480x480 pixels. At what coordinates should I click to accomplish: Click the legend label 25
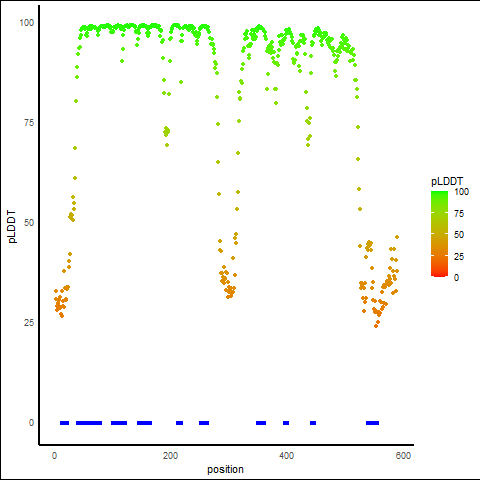pyautogui.click(x=459, y=256)
